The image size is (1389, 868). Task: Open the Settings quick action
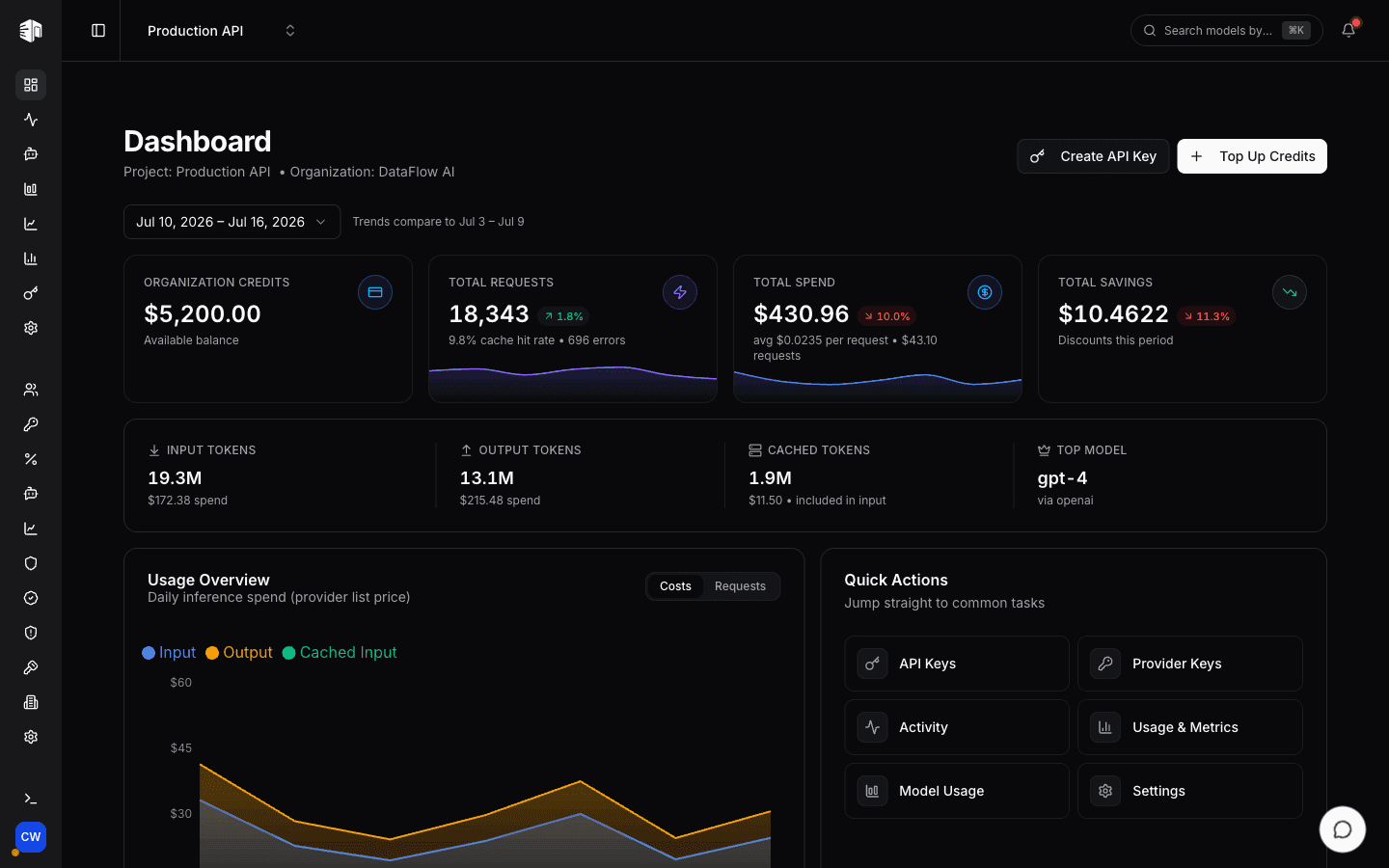click(1190, 791)
